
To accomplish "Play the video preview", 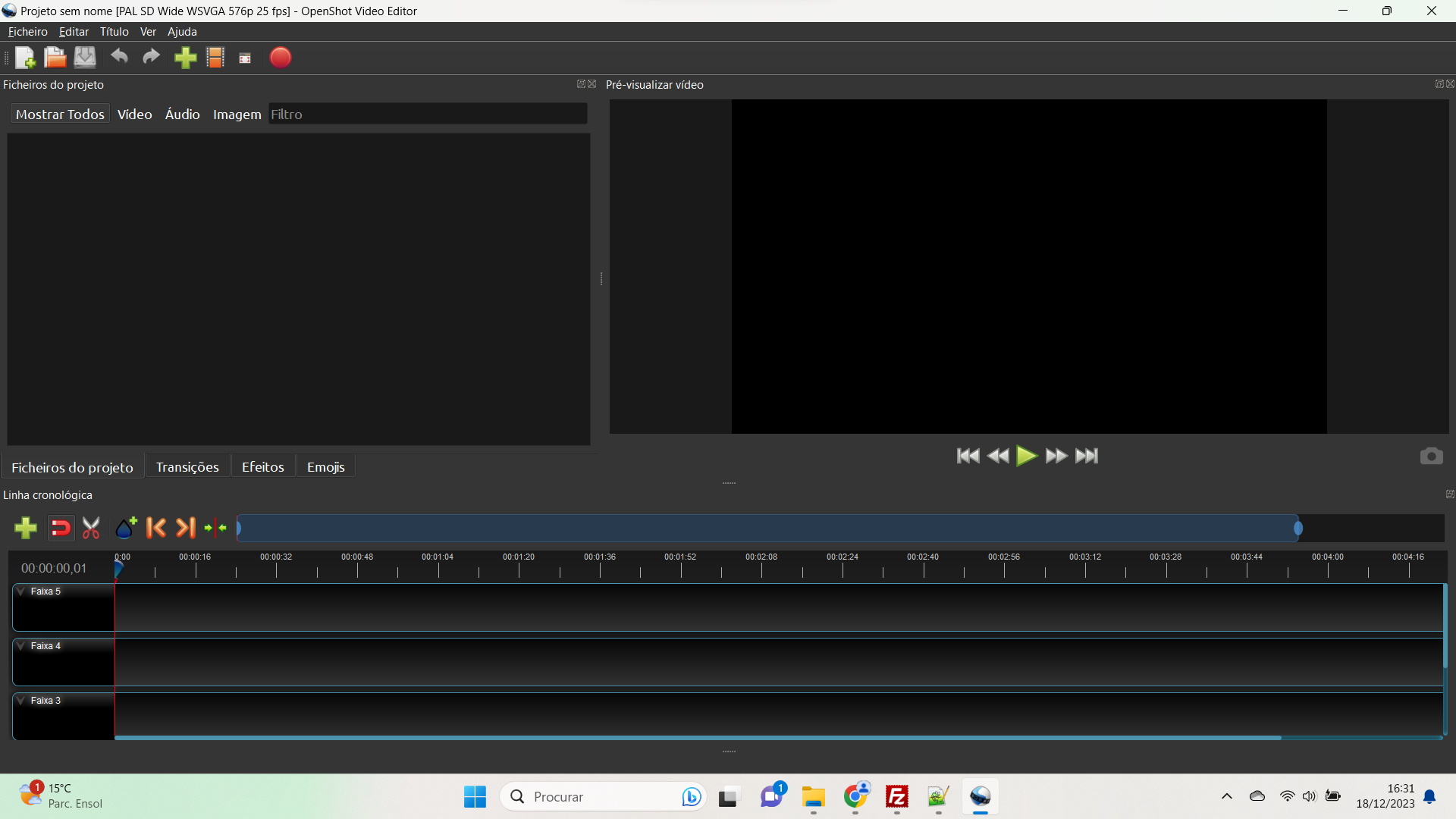I will [1027, 456].
